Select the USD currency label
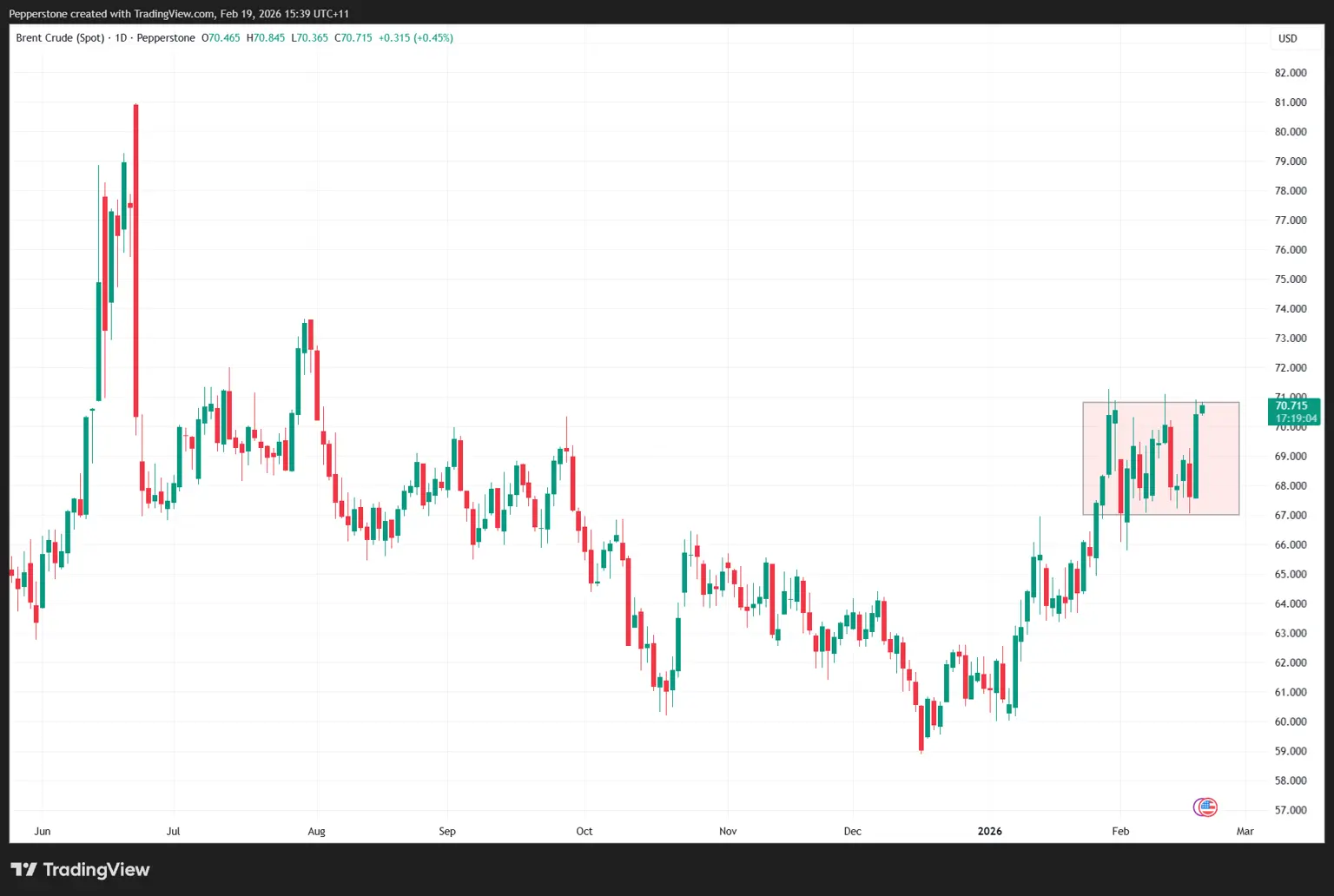The width and height of the screenshot is (1334, 896). point(1288,38)
